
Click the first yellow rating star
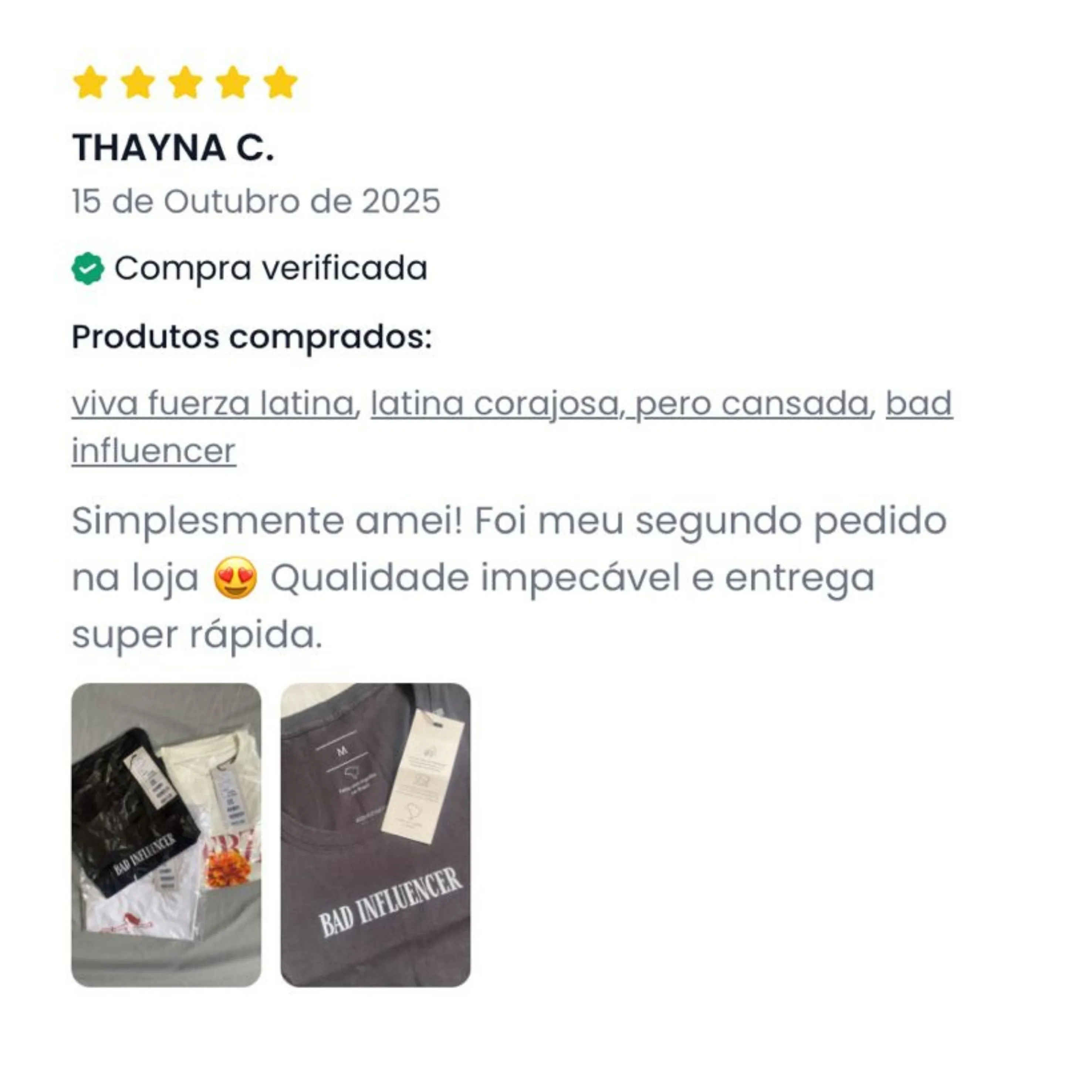point(91,82)
